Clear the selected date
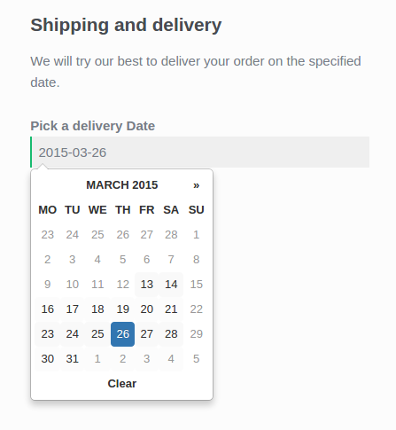 [122, 383]
